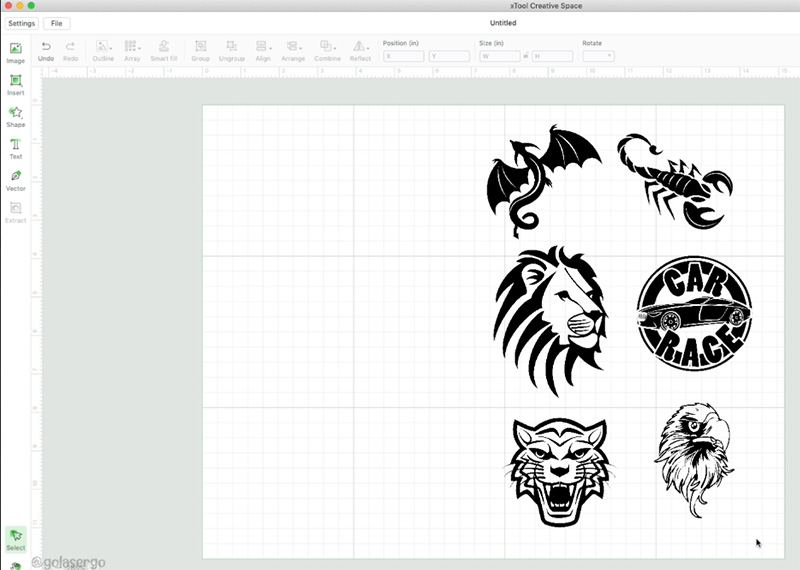Activate the Vector pen tool
Viewport: 800px width, 570px height.
point(16,177)
